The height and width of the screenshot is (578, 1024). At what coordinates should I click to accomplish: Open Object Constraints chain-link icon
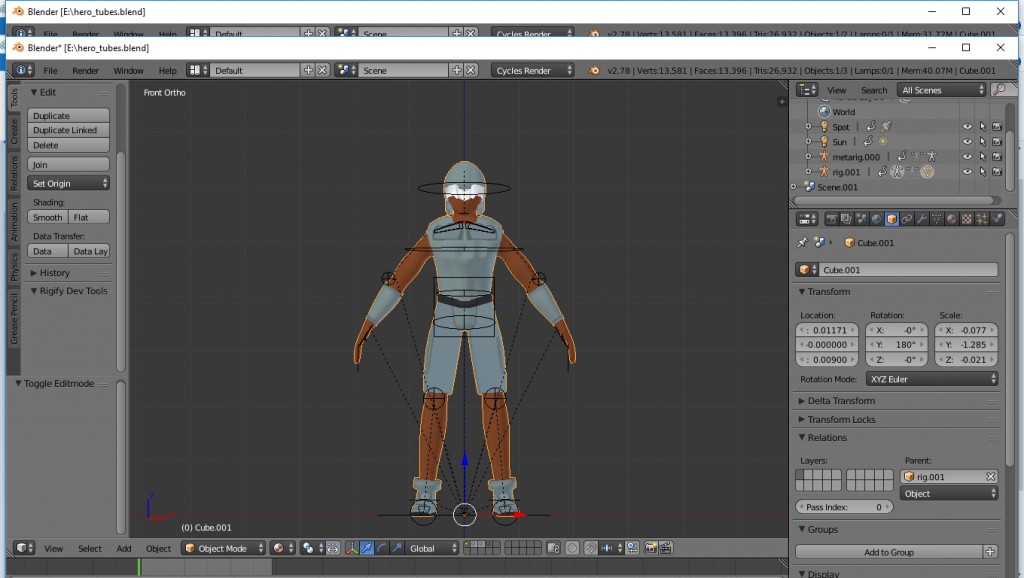tap(907, 219)
